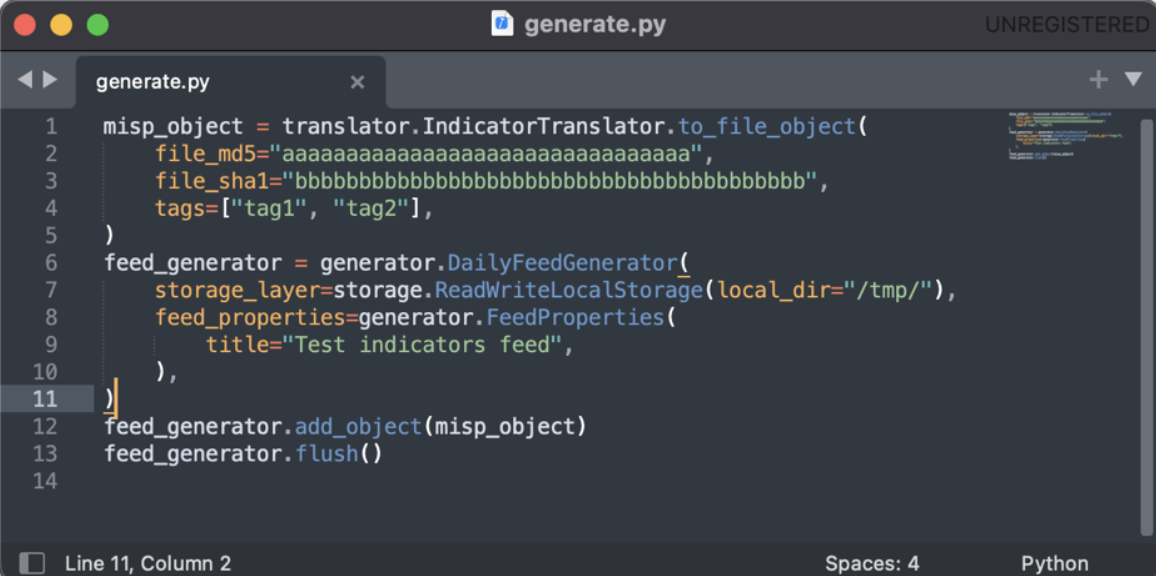Close the generate.py tab
Screen dimensions: 1156x576
(357, 82)
